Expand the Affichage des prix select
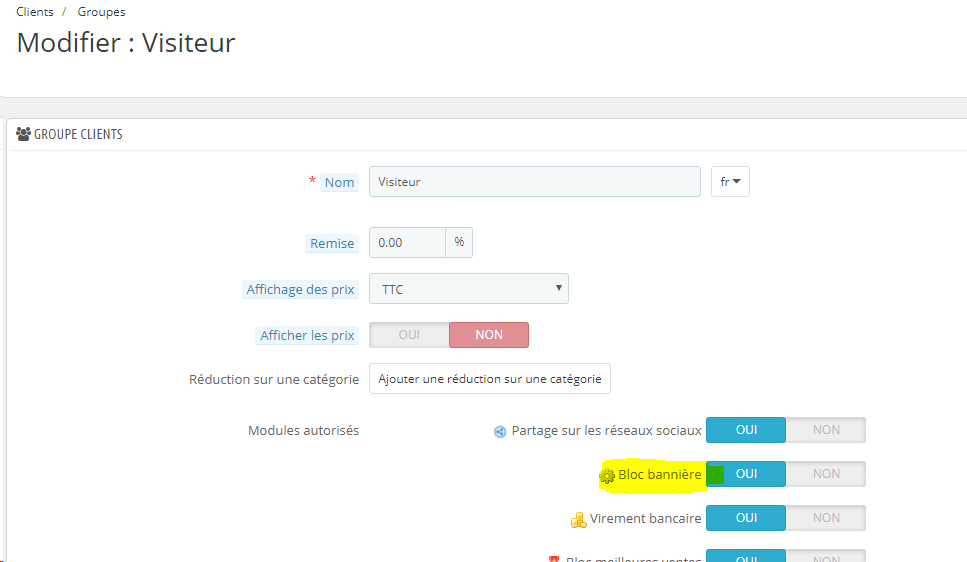This screenshot has height=562, width=967. point(469,289)
